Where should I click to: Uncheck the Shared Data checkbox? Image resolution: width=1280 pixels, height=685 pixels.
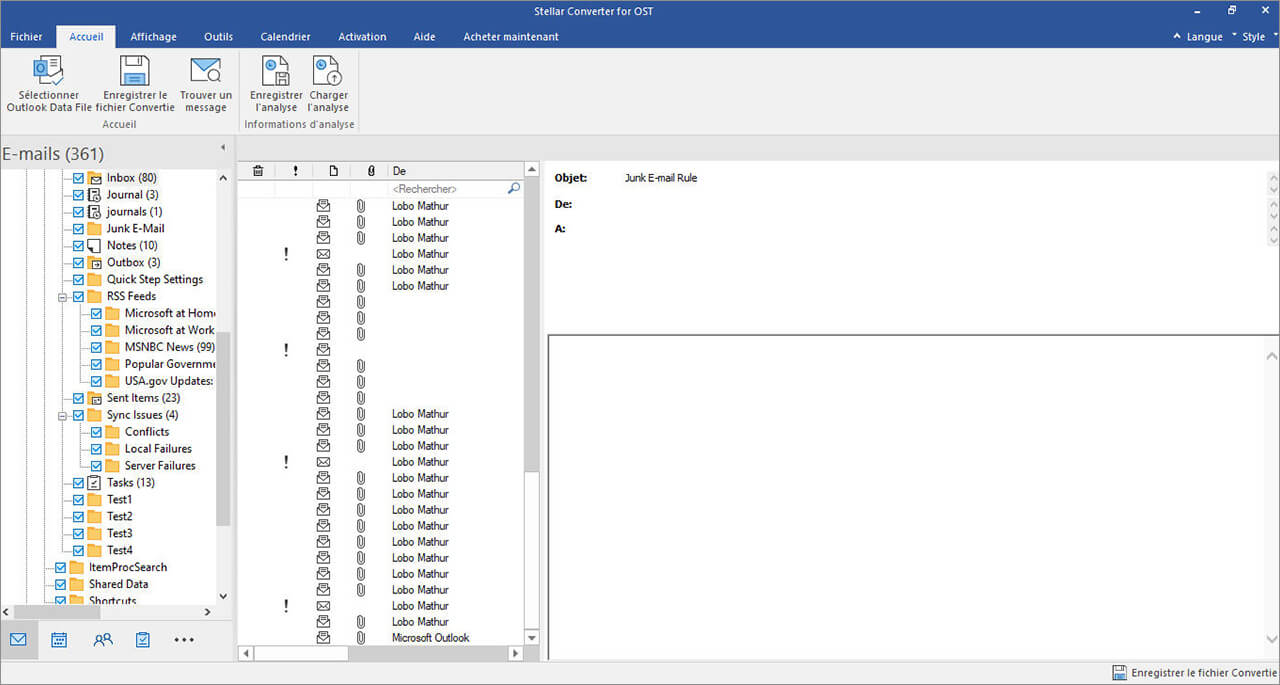click(61, 585)
